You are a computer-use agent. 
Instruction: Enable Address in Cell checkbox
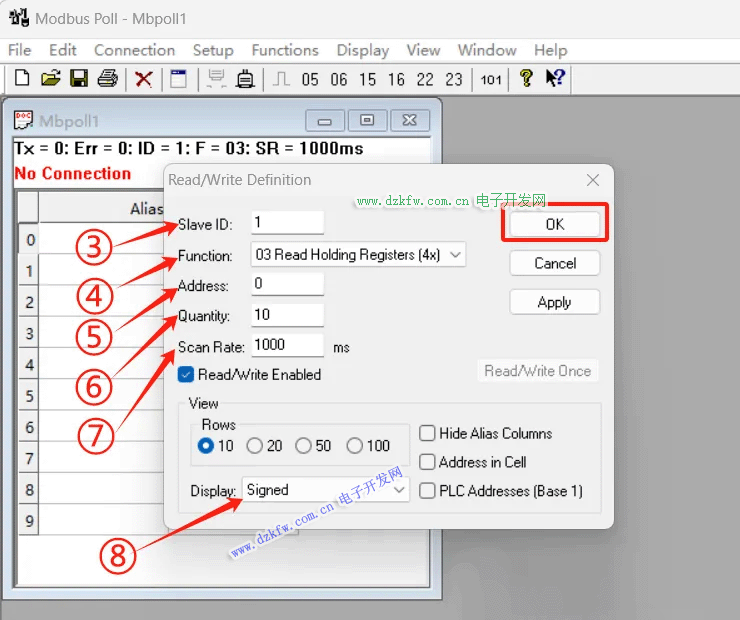pyautogui.click(x=427, y=462)
